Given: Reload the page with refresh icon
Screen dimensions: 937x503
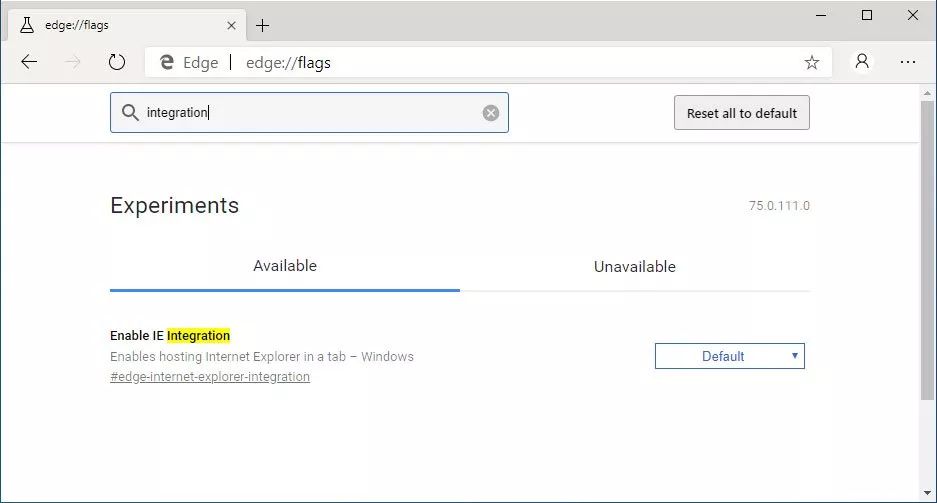Looking at the screenshot, I should click(x=117, y=62).
